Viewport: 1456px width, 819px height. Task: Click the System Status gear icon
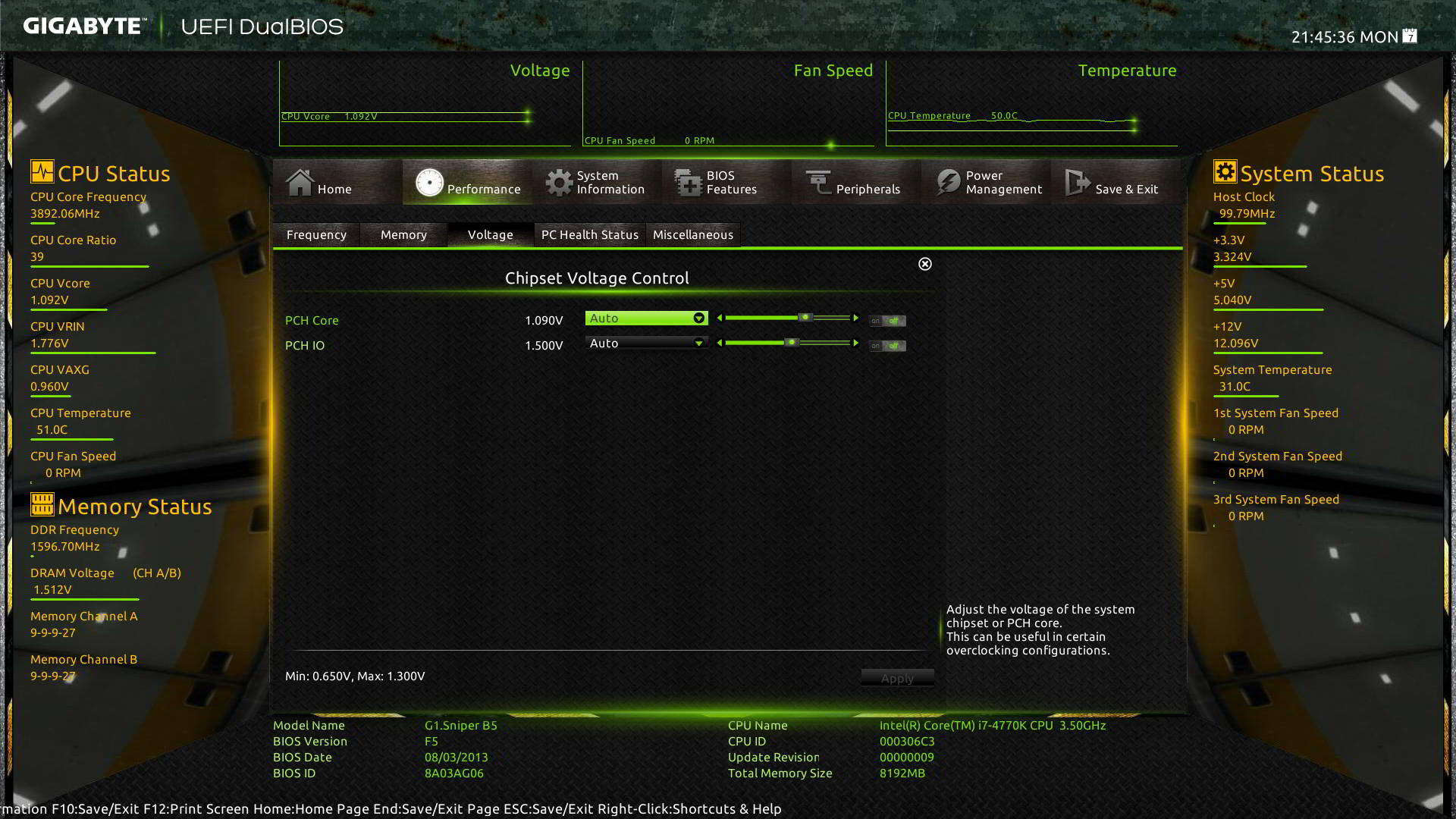click(x=1225, y=171)
